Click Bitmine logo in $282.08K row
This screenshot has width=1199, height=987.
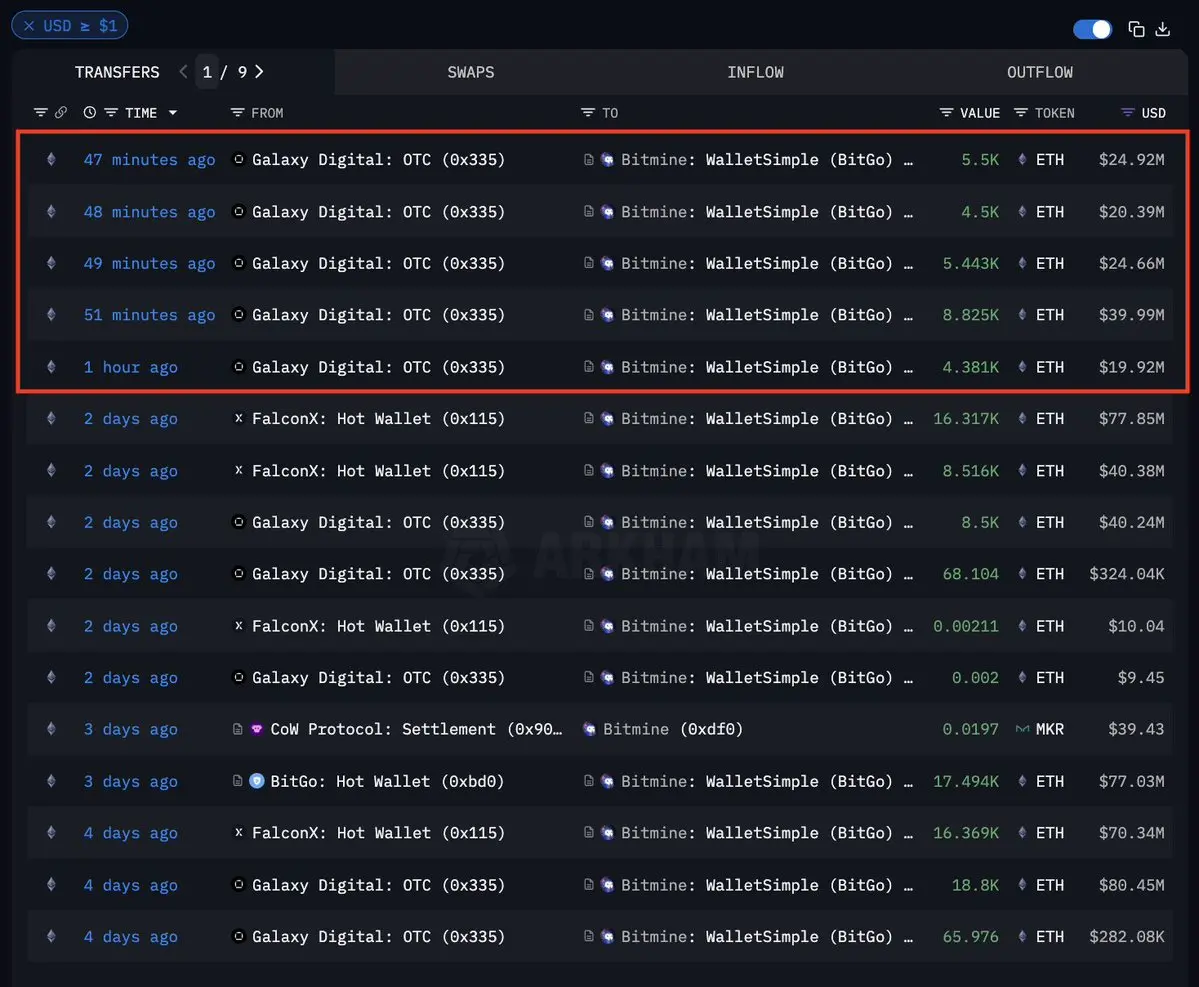coord(607,936)
